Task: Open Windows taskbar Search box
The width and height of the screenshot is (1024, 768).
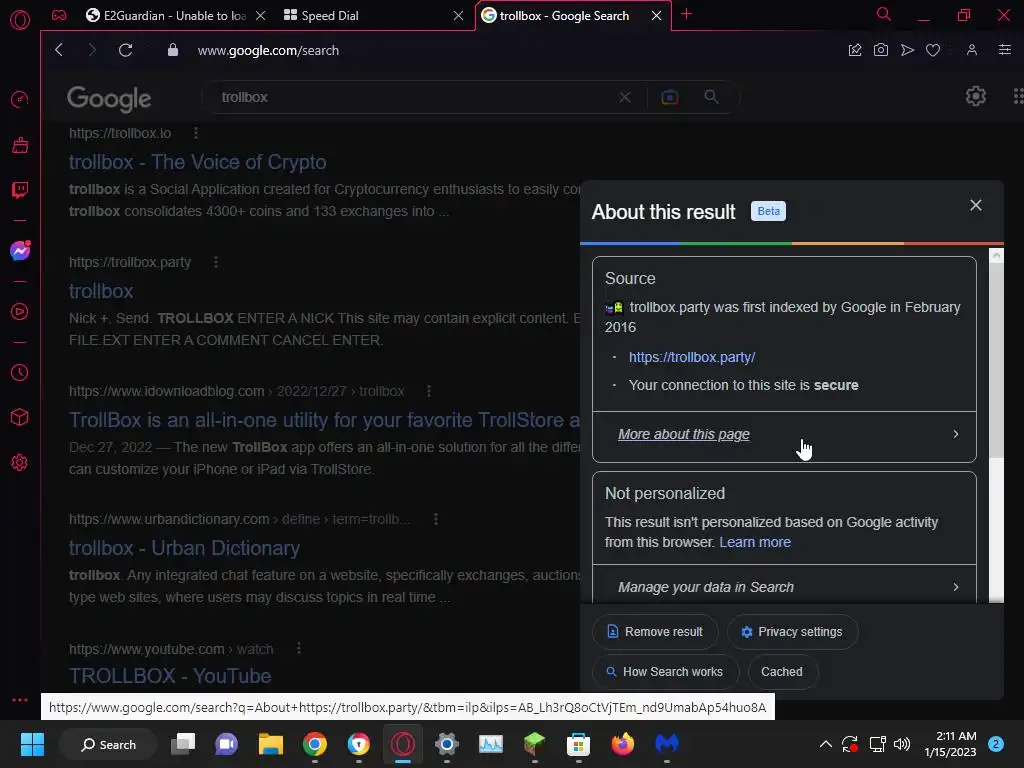Action: (108, 744)
